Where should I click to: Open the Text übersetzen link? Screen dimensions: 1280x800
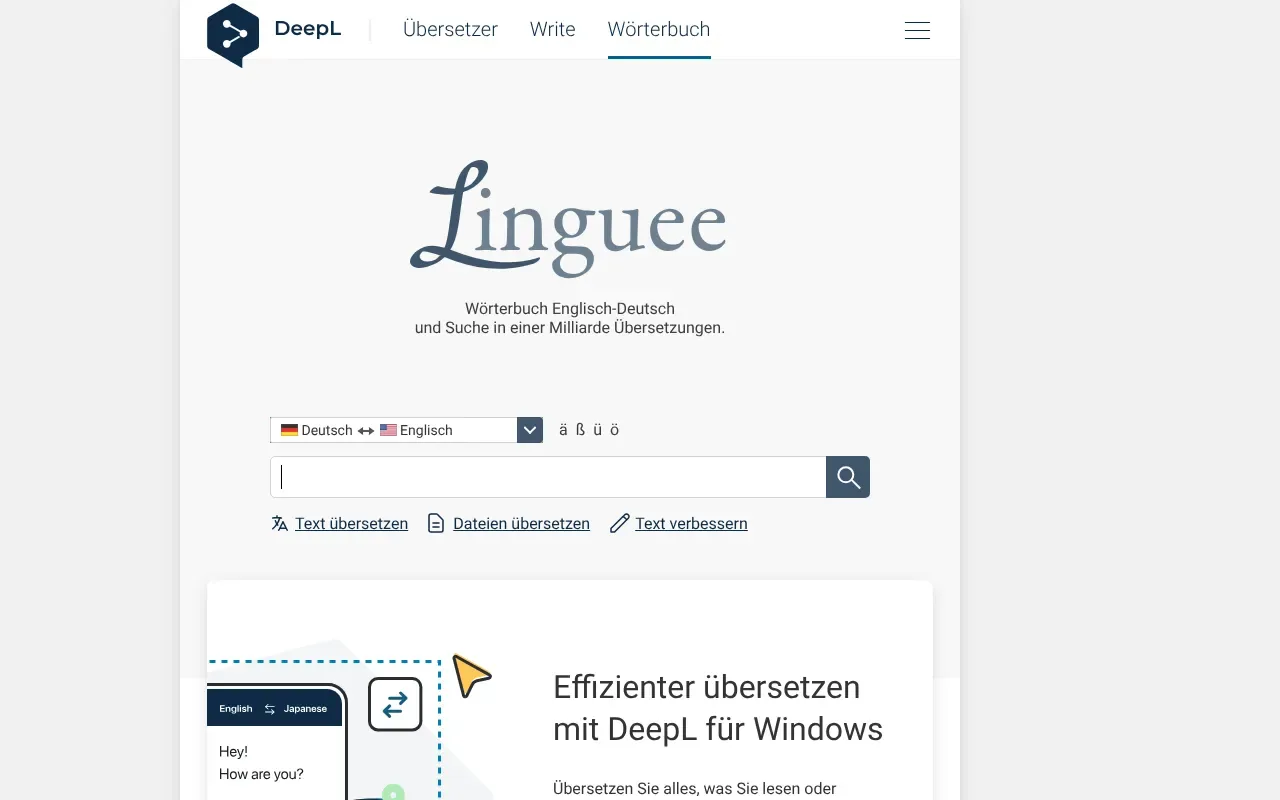click(x=350, y=523)
